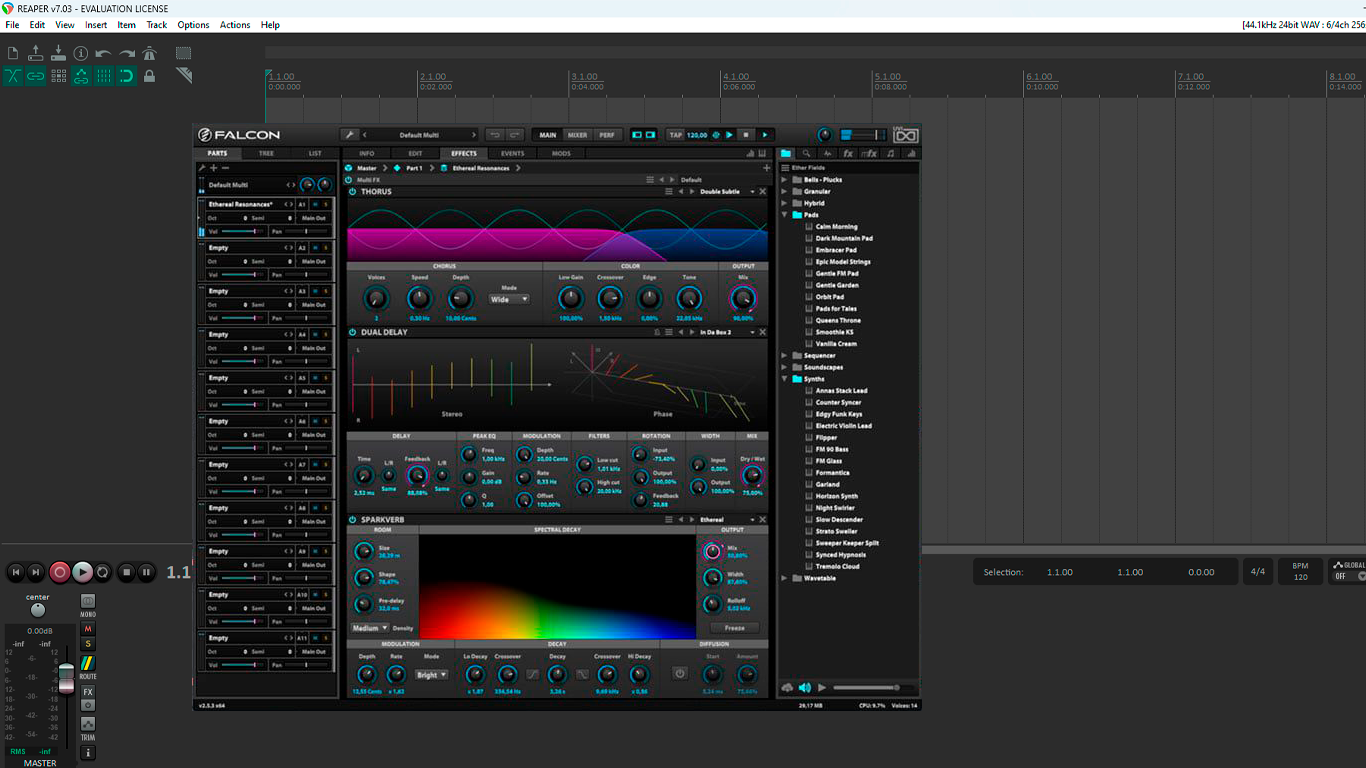This screenshot has width=1366, height=768.
Task: Toggle item grouping link icon
Action: pos(36,76)
